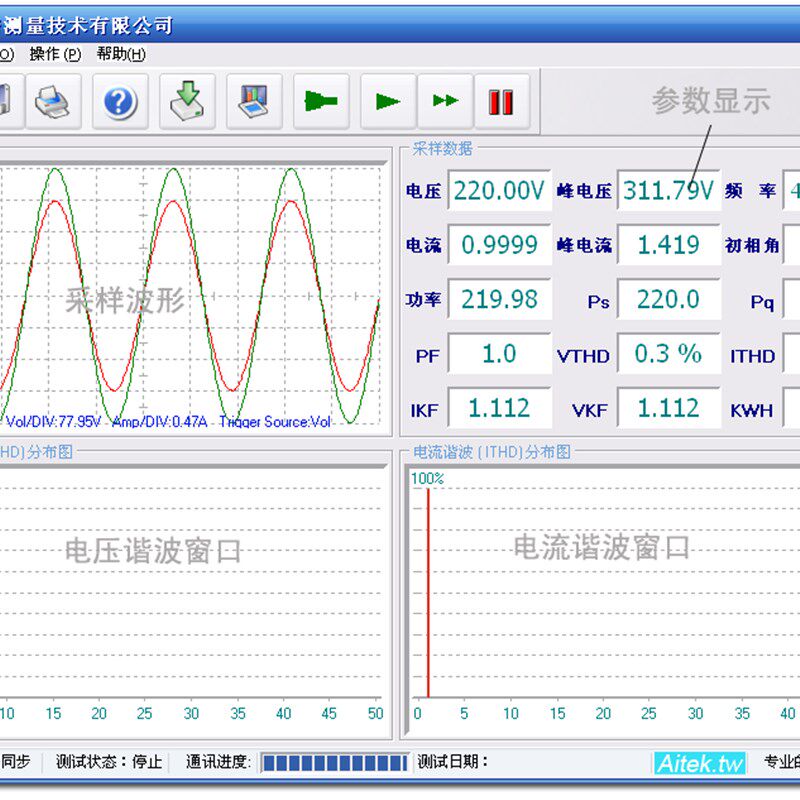Click the 测试状态:停止 status text
Screen dimensions: 800x800
click(x=109, y=762)
